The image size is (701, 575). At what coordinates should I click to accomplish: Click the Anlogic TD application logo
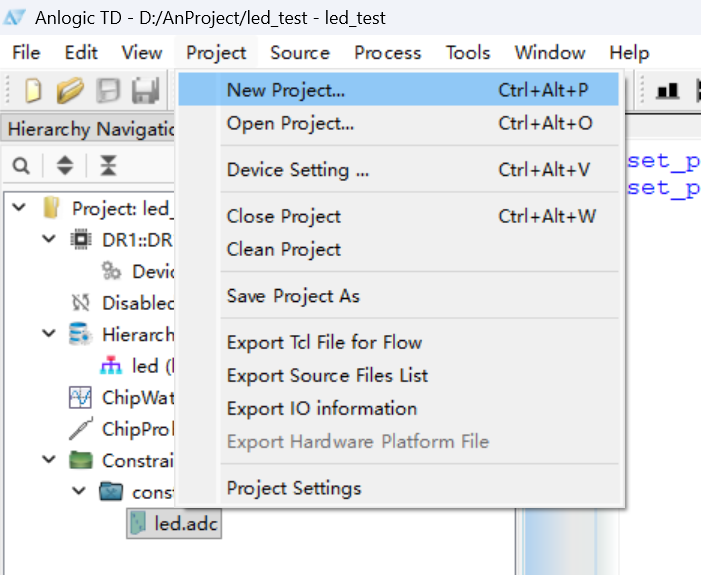pos(14,18)
